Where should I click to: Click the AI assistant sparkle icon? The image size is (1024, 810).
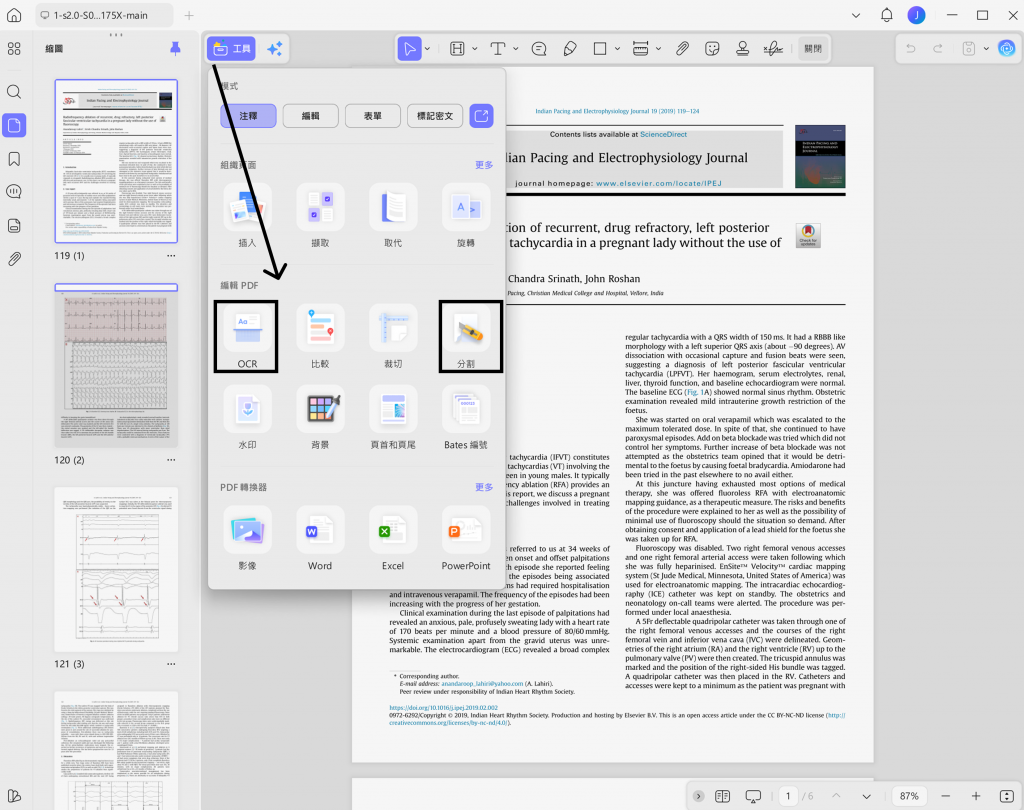click(x=274, y=48)
